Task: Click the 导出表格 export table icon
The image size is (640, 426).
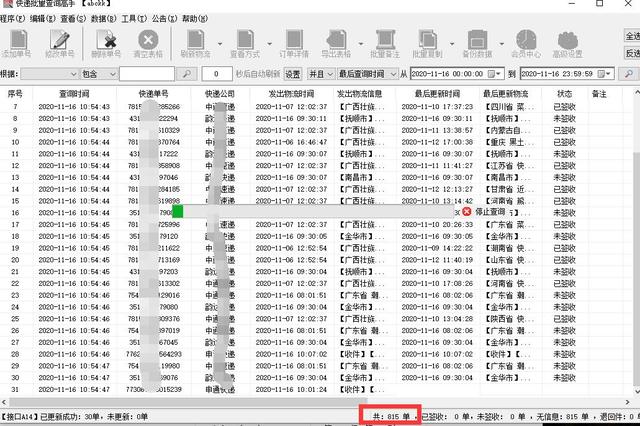Action: [x=336, y=40]
